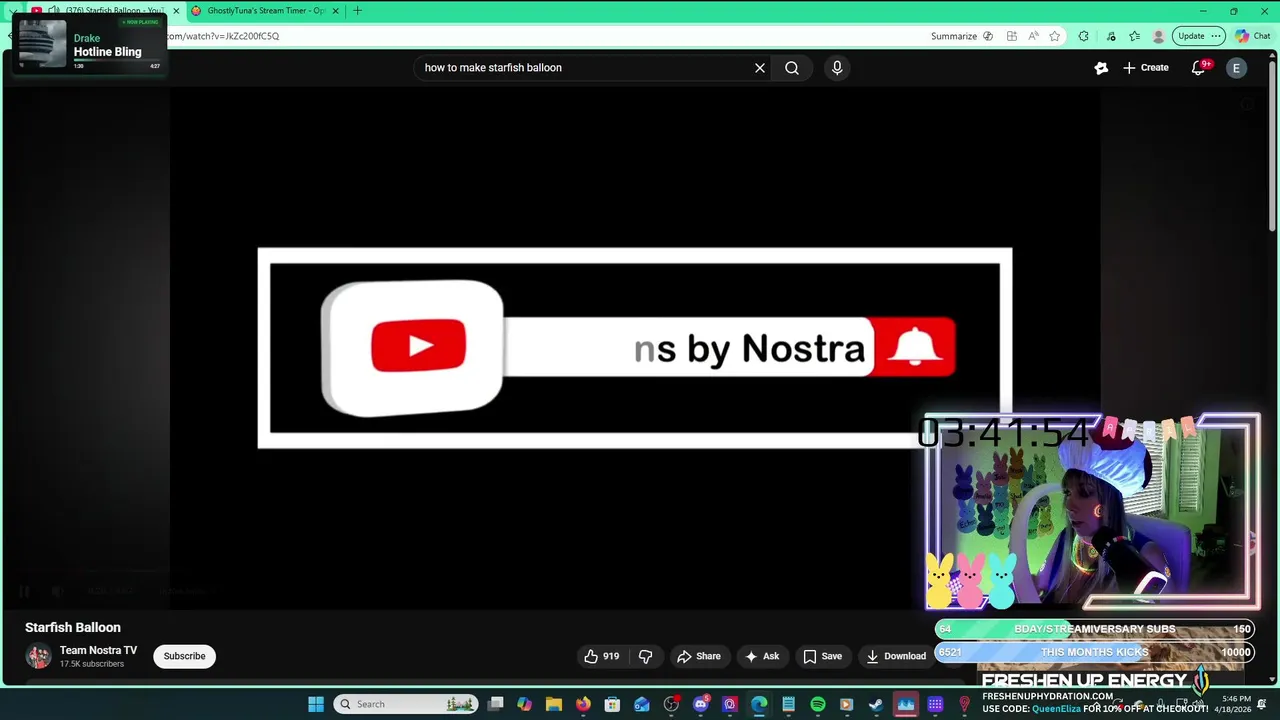This screenshot has height=720, width=1280.
Task: Download the Starfish Balloon video
Action: [896, 656]
